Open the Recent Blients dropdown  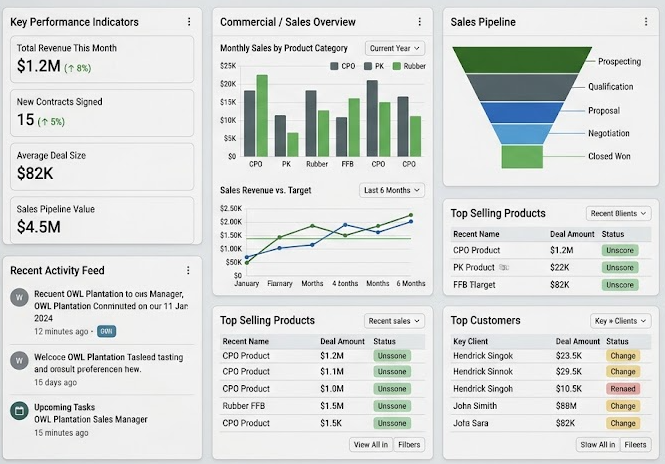click(618, 213)
